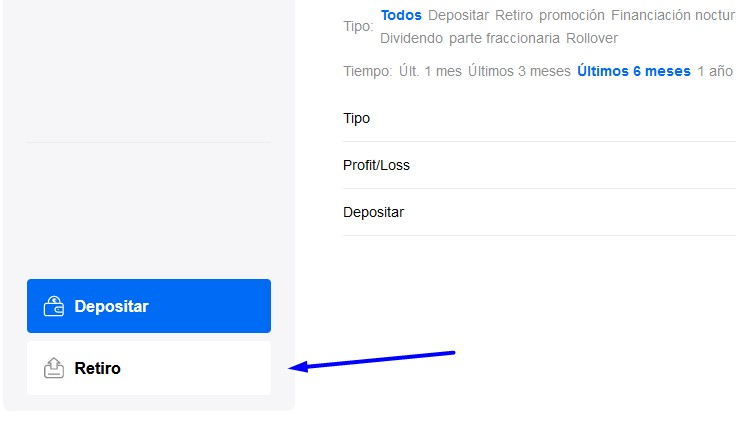Image resolution: width=736 pixels, height=440 pixels.
Task: Filter transactions by Retiro type
Action: click(x=514, y=15)
